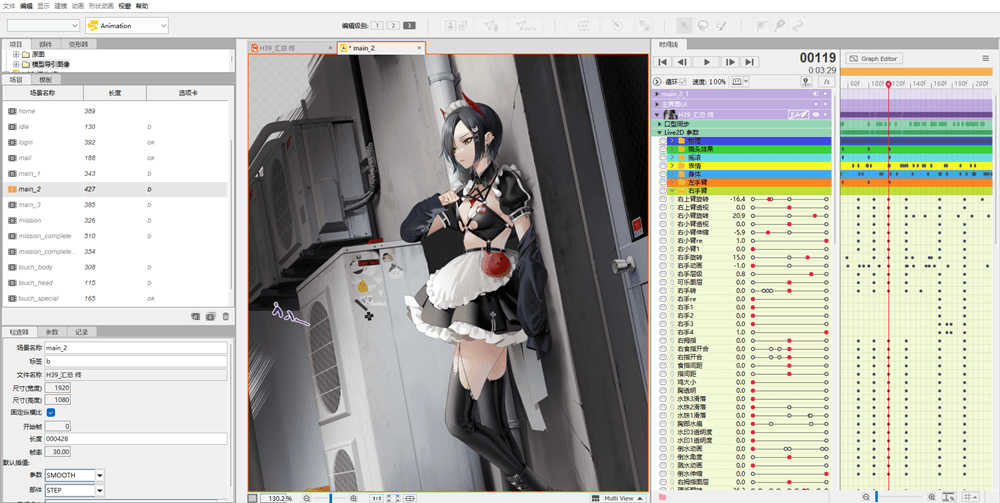Click the round arrow icon beside 循环

658,82
